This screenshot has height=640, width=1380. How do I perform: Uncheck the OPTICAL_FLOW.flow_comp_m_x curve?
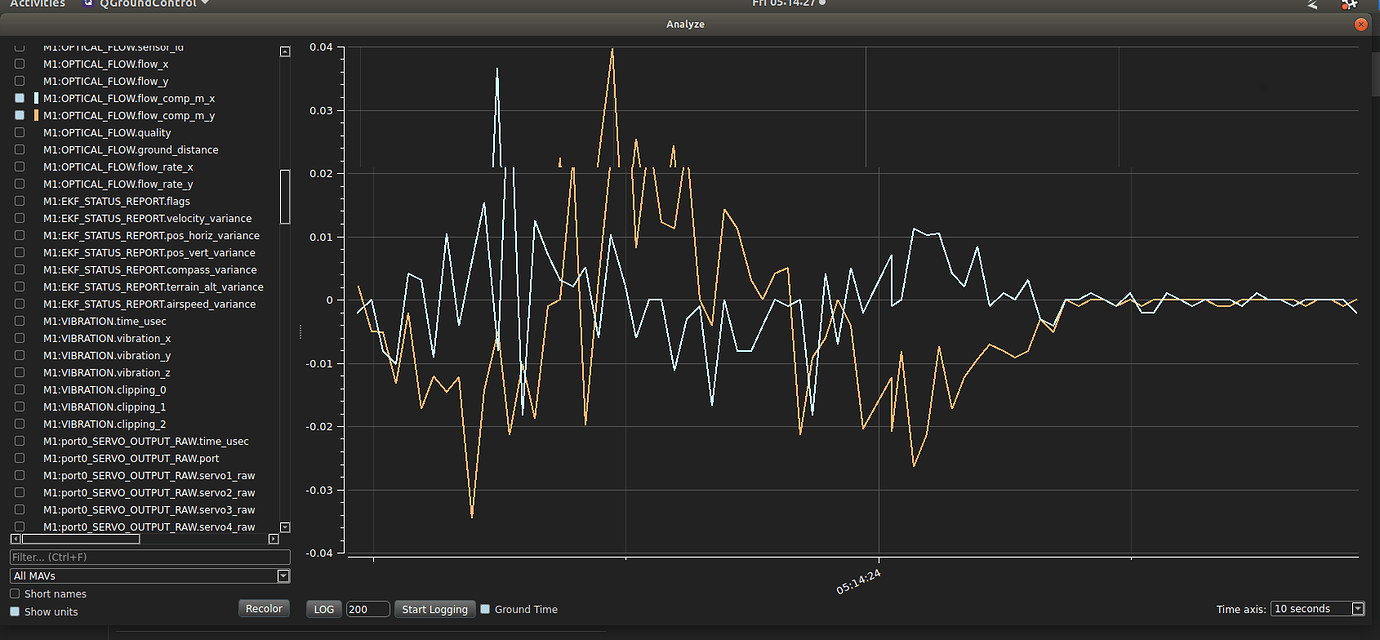(19, 99)
